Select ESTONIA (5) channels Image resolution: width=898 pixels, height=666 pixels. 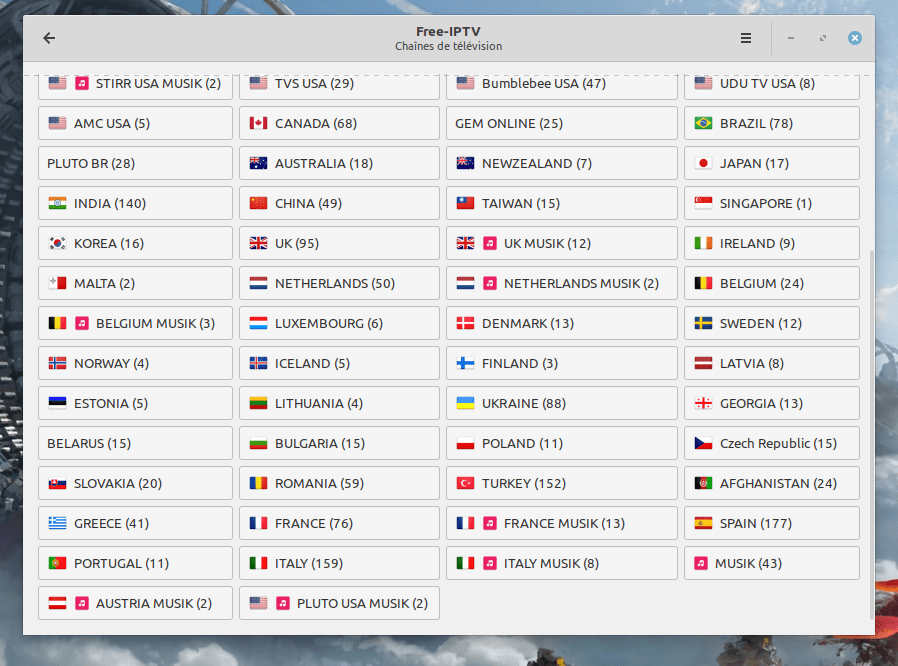pyautogui.click(x=135, y=403)
